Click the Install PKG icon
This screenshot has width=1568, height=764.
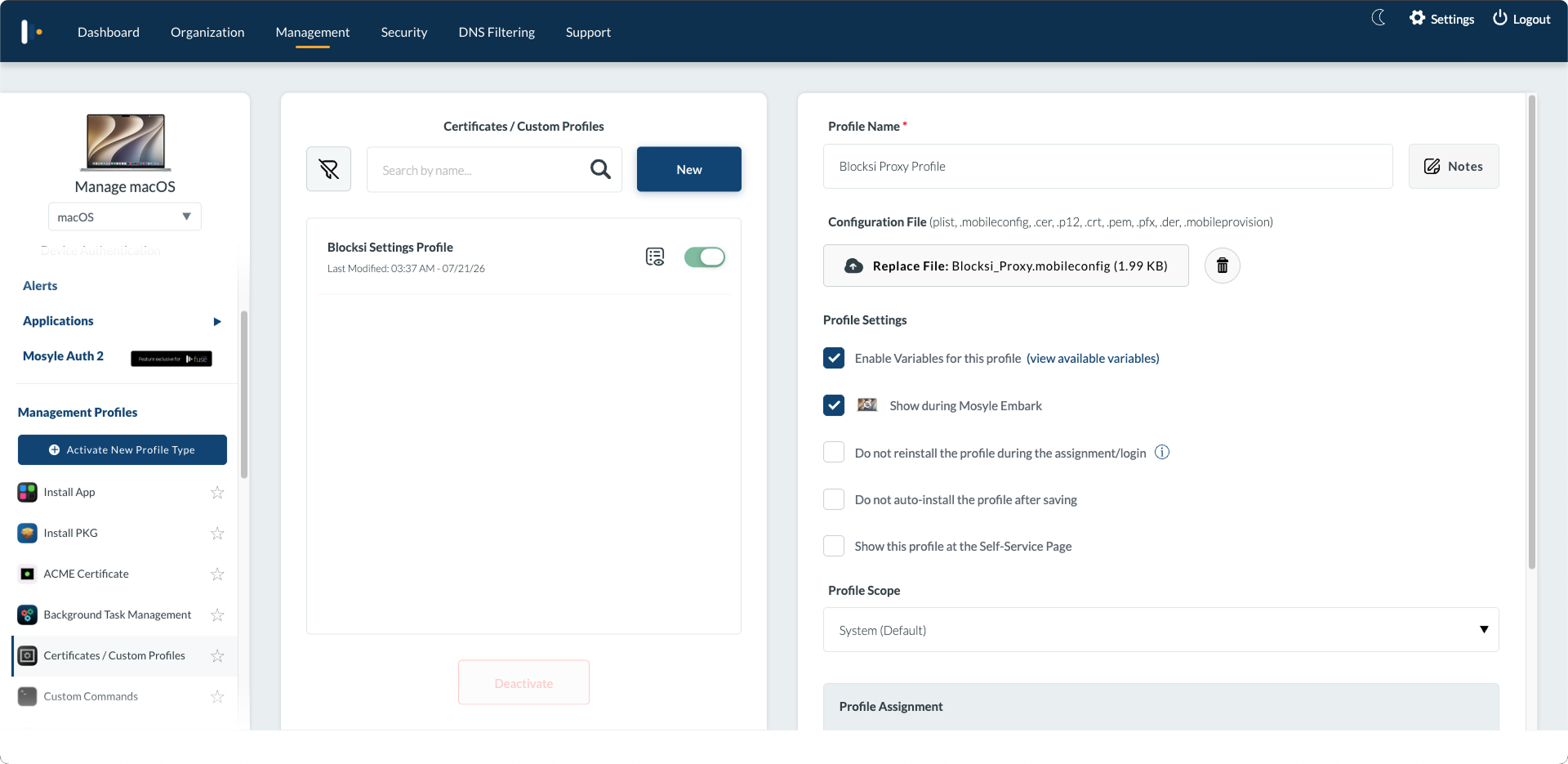click(28, 533)
